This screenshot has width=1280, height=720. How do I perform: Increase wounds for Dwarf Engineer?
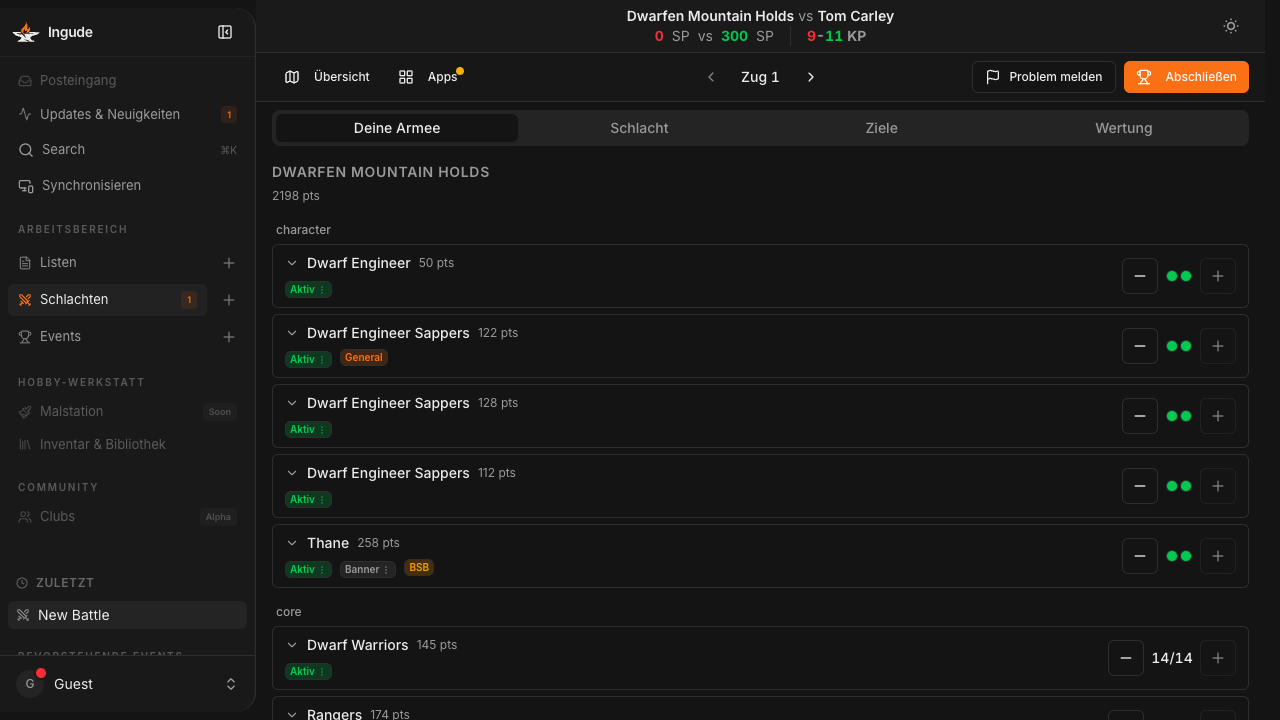tap(1218, 276)
